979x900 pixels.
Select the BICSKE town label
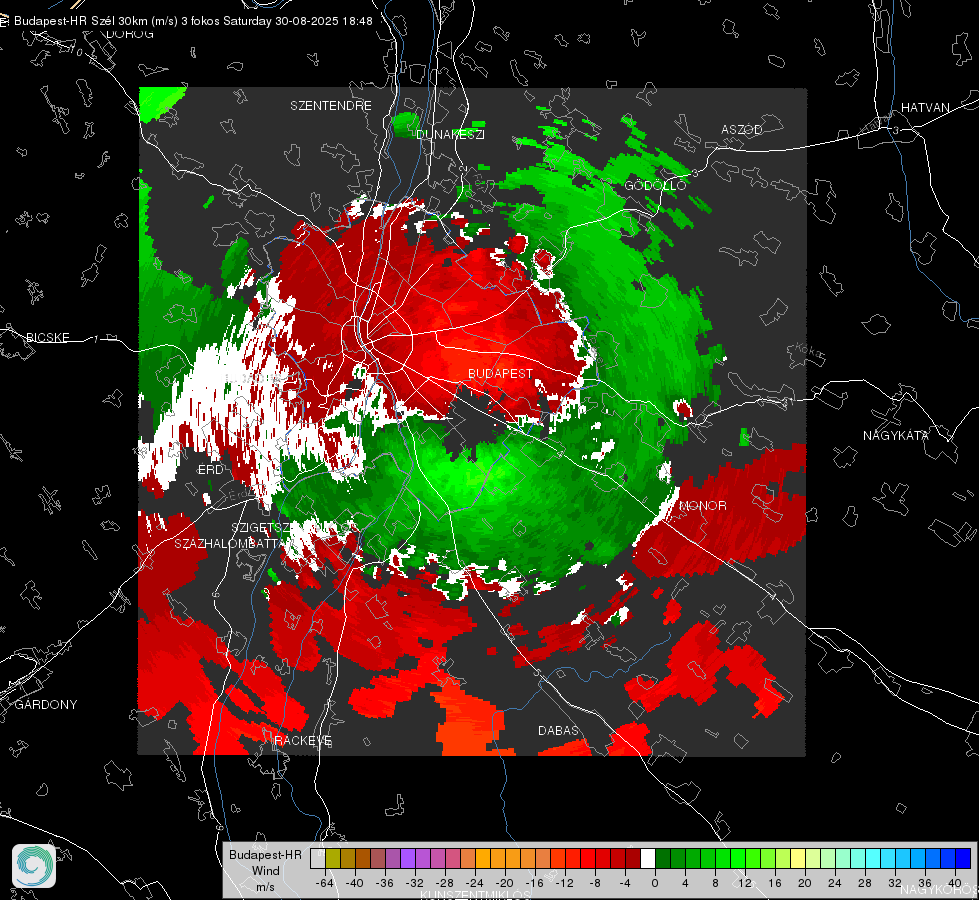click(47, 338)
